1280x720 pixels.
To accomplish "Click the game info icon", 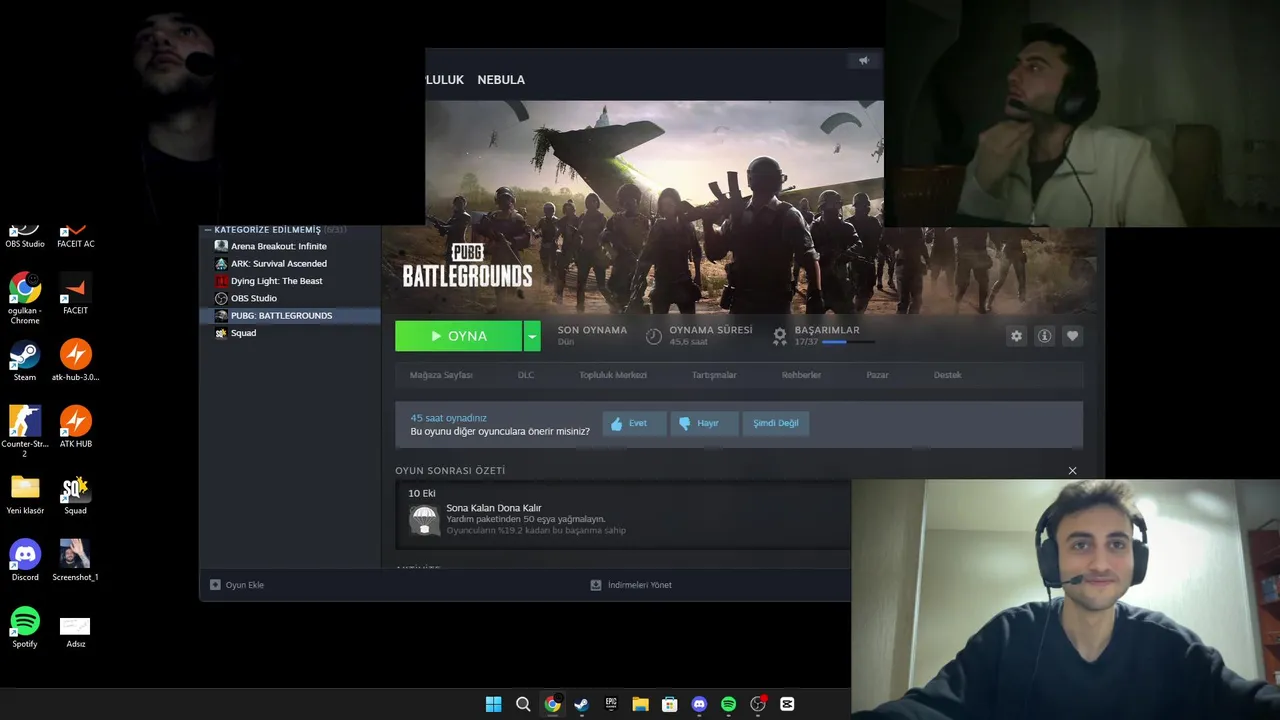I will pos(1044,336).
